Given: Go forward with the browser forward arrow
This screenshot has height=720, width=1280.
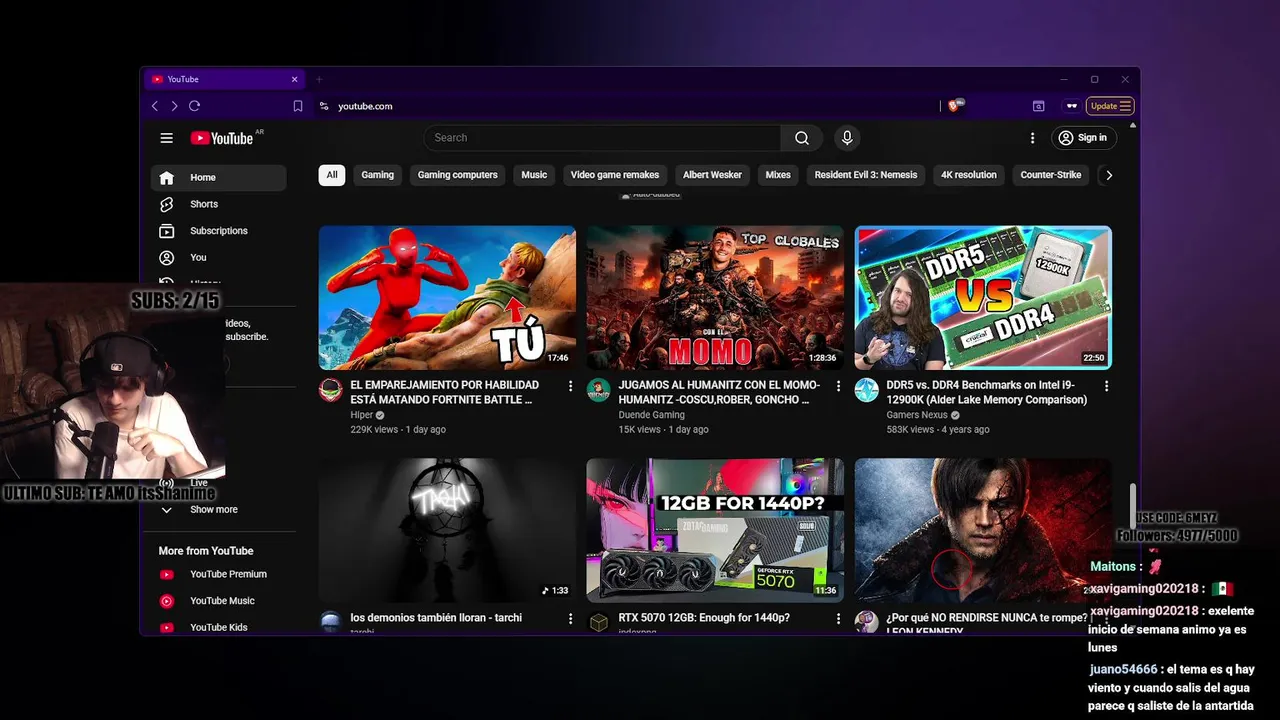Looking at the screenshot, I should 174,106.
